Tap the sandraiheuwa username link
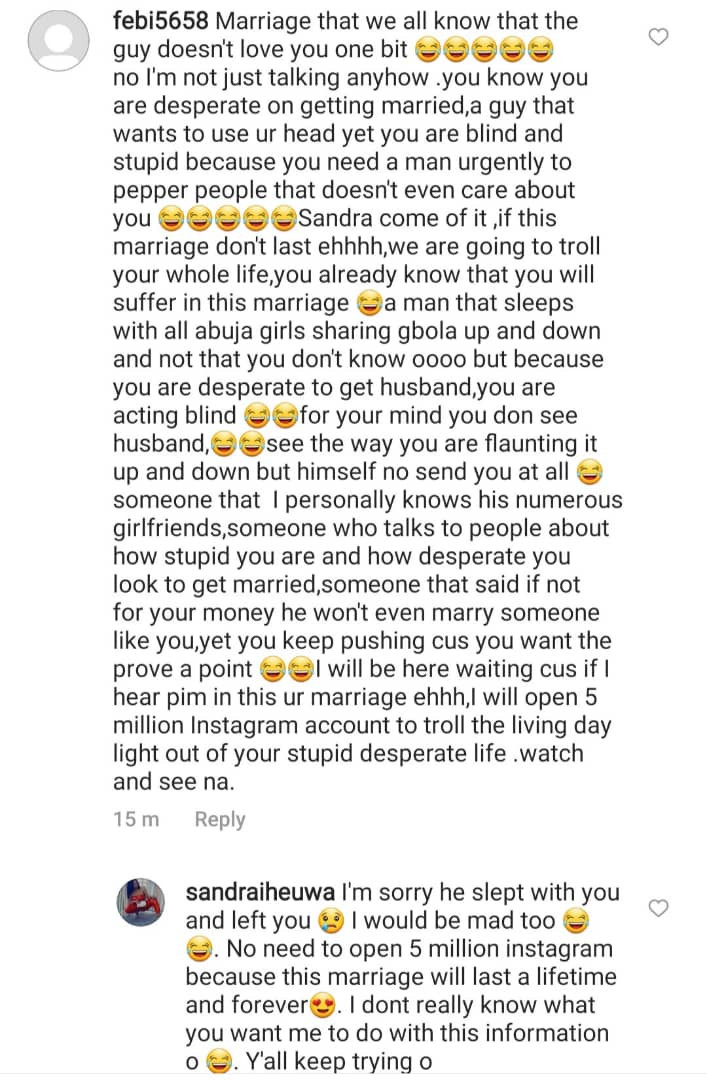The width and height of the screenshot is (707, 1080). pos(261,892)
